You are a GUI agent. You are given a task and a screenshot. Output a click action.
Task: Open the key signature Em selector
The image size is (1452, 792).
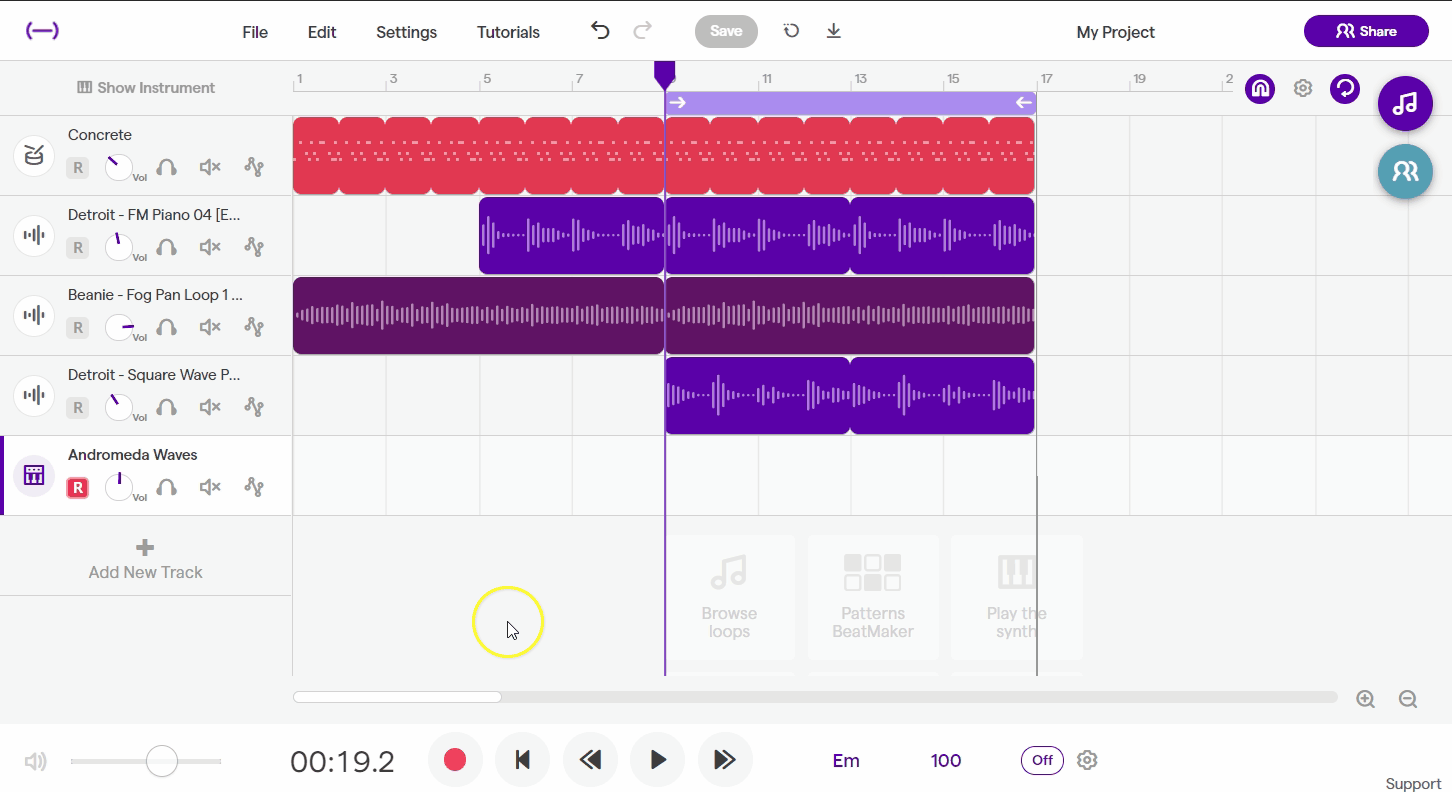846,760
